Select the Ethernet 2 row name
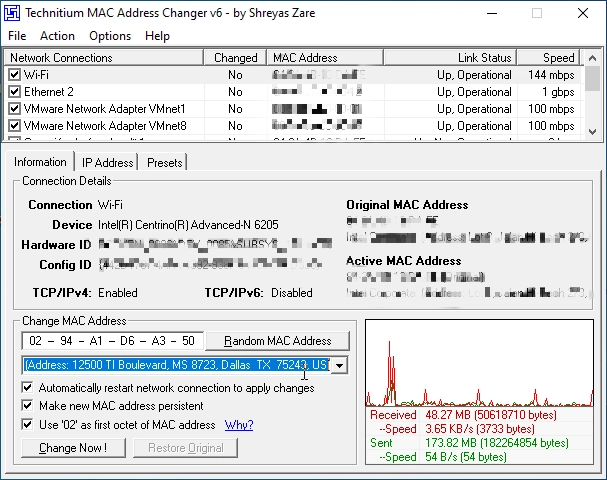607x480 pixels. [x=49, y=92]
